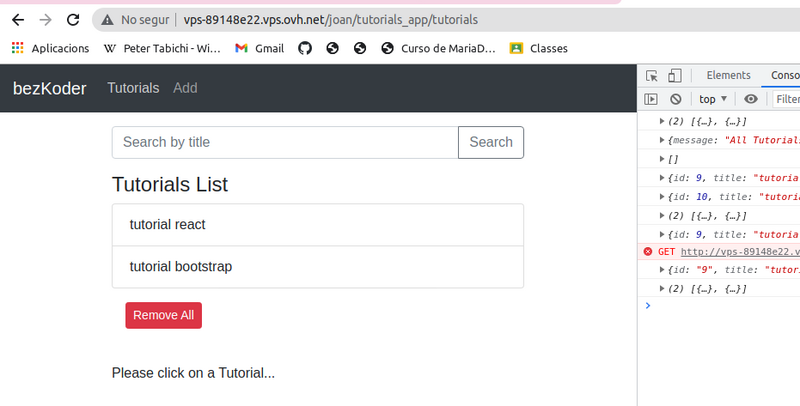Screen dimensions: 800x406
Task: Show the console sidebar panel
Action: click(651, 99)
